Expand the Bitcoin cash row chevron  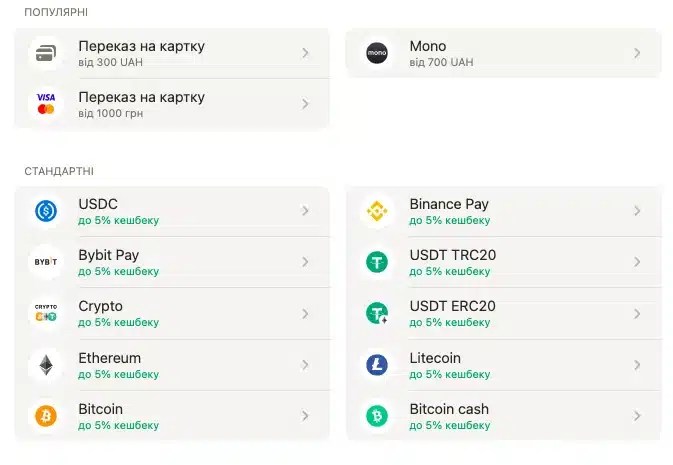637,416
